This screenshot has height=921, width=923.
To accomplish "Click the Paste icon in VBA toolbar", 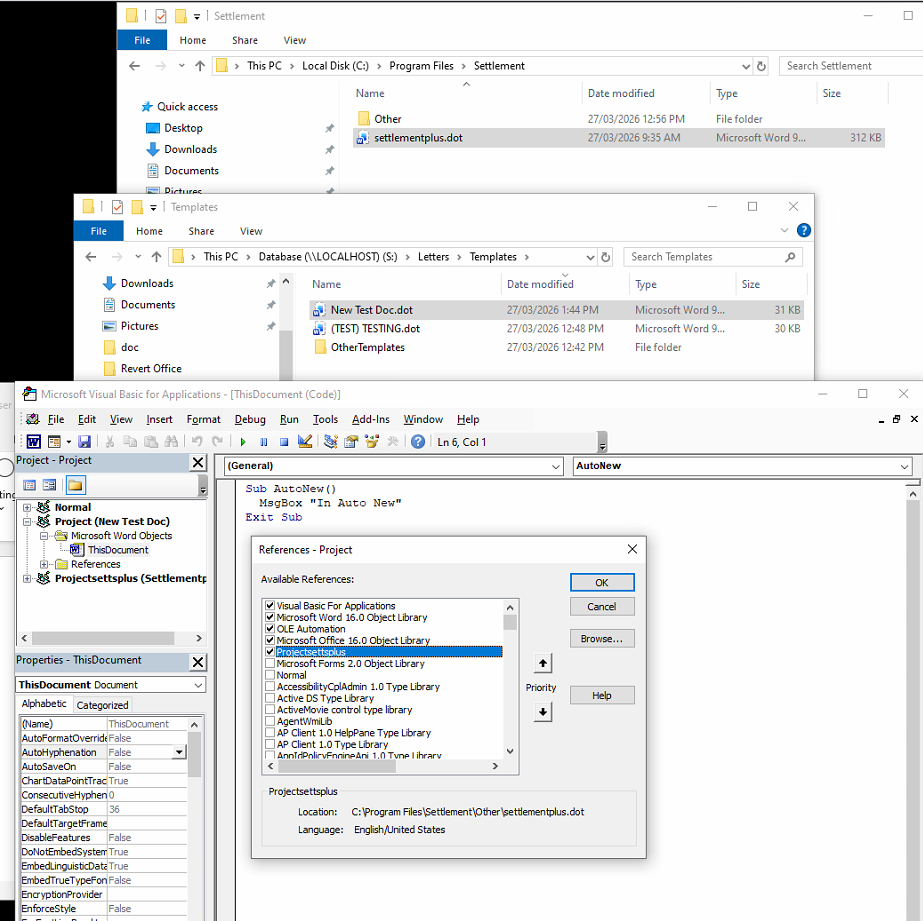I will pos(151,442).
